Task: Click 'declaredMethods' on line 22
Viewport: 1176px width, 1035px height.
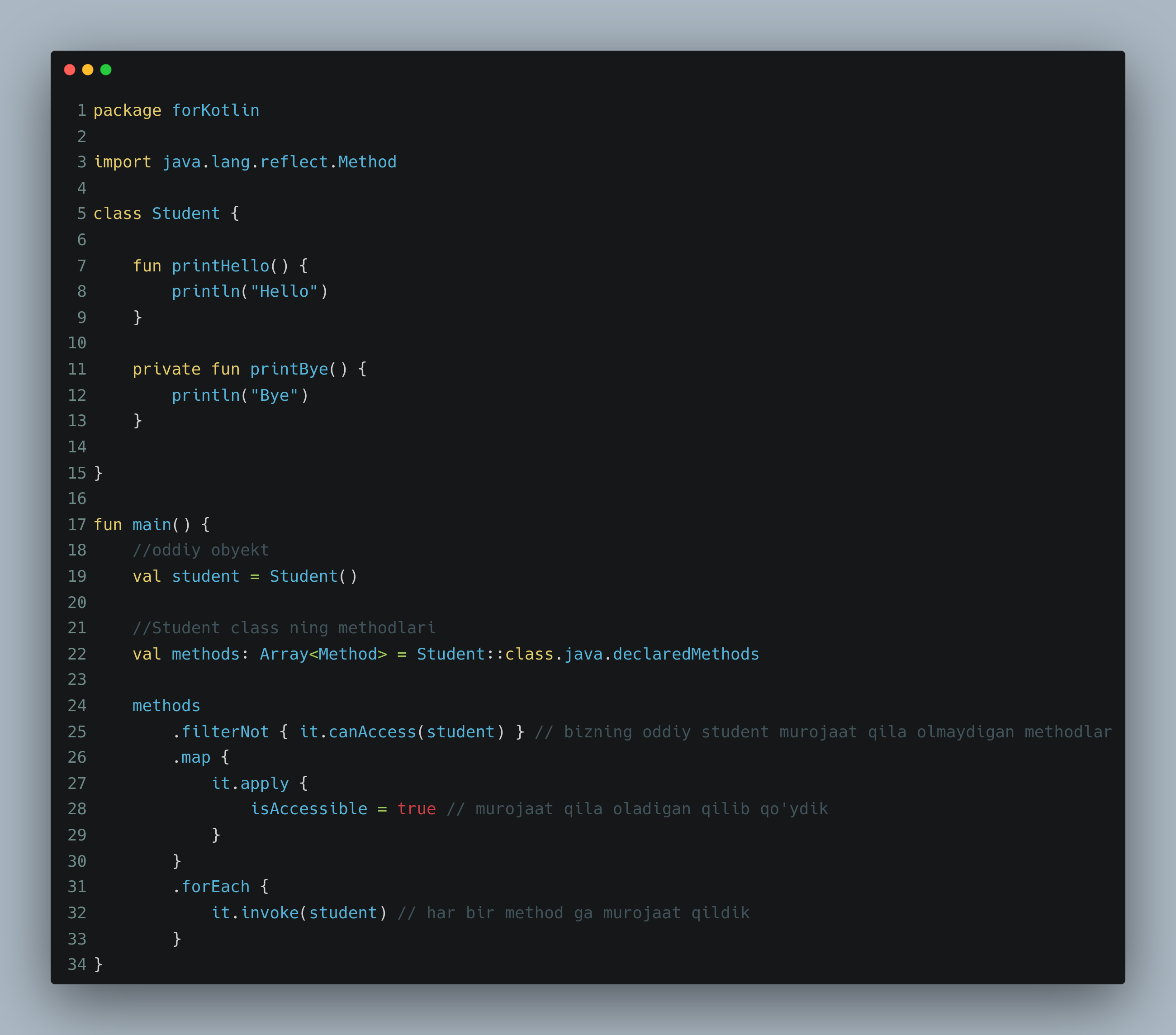Action: (x=686, y=654)
